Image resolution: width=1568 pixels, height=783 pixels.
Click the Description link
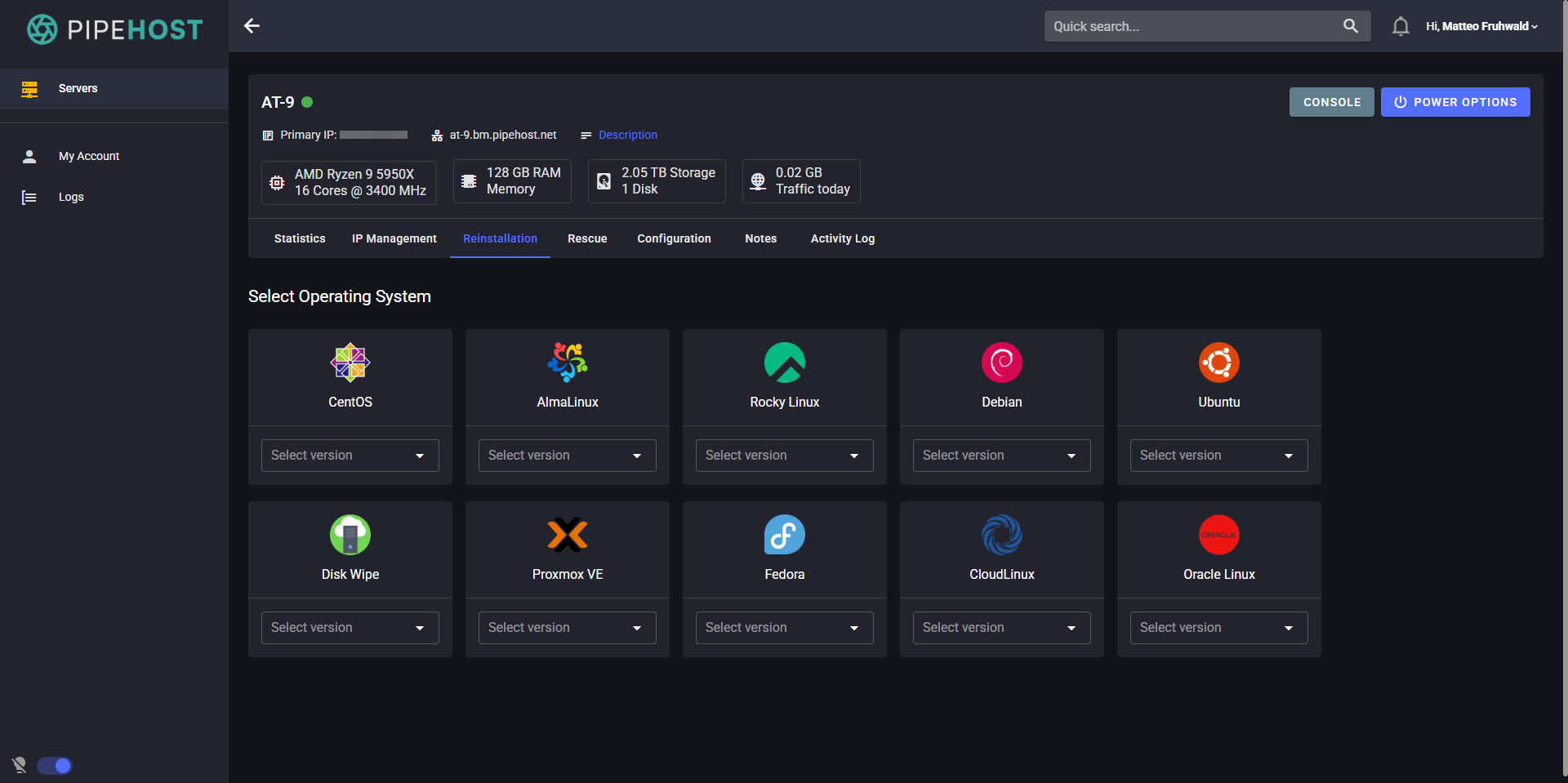(627, 135)
